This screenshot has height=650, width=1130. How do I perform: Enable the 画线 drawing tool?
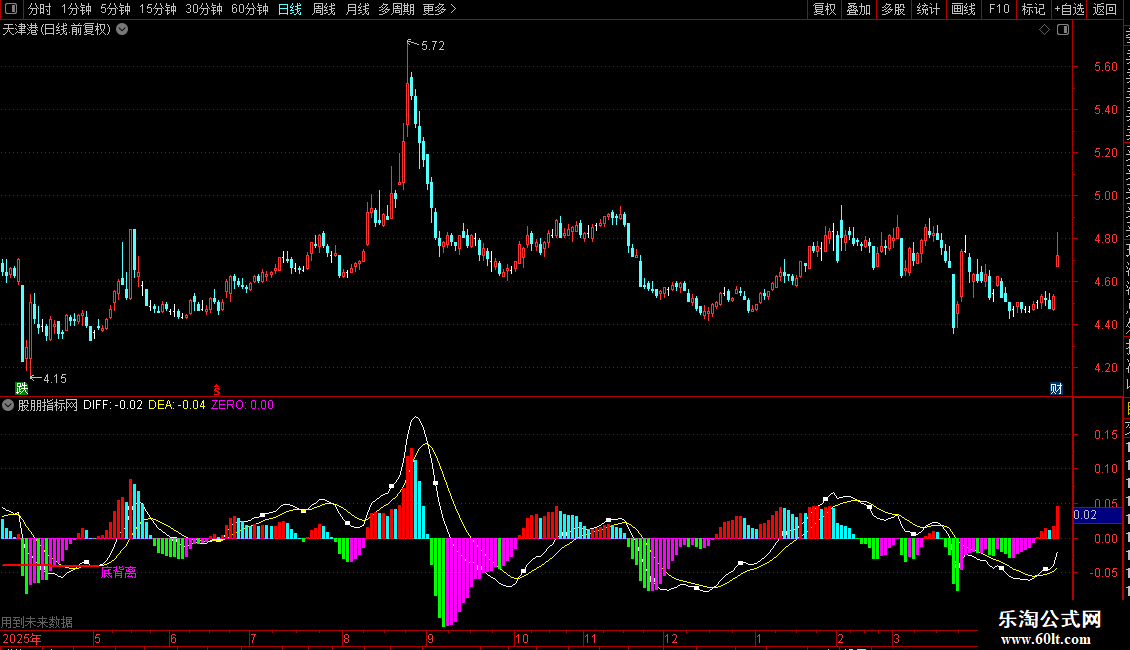click(x=964, y=9)
